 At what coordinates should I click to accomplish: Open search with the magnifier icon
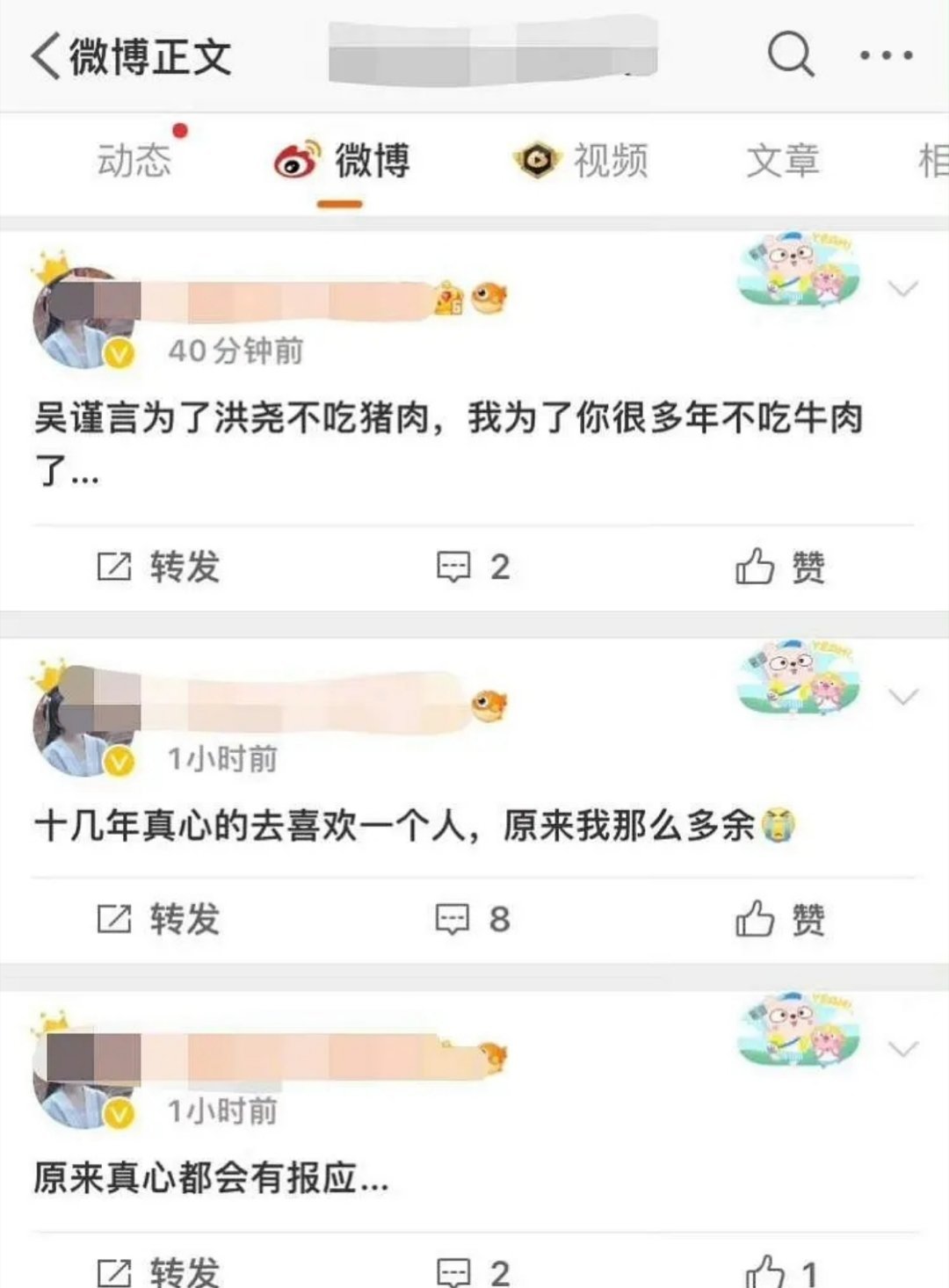click(x=791, y=54)
